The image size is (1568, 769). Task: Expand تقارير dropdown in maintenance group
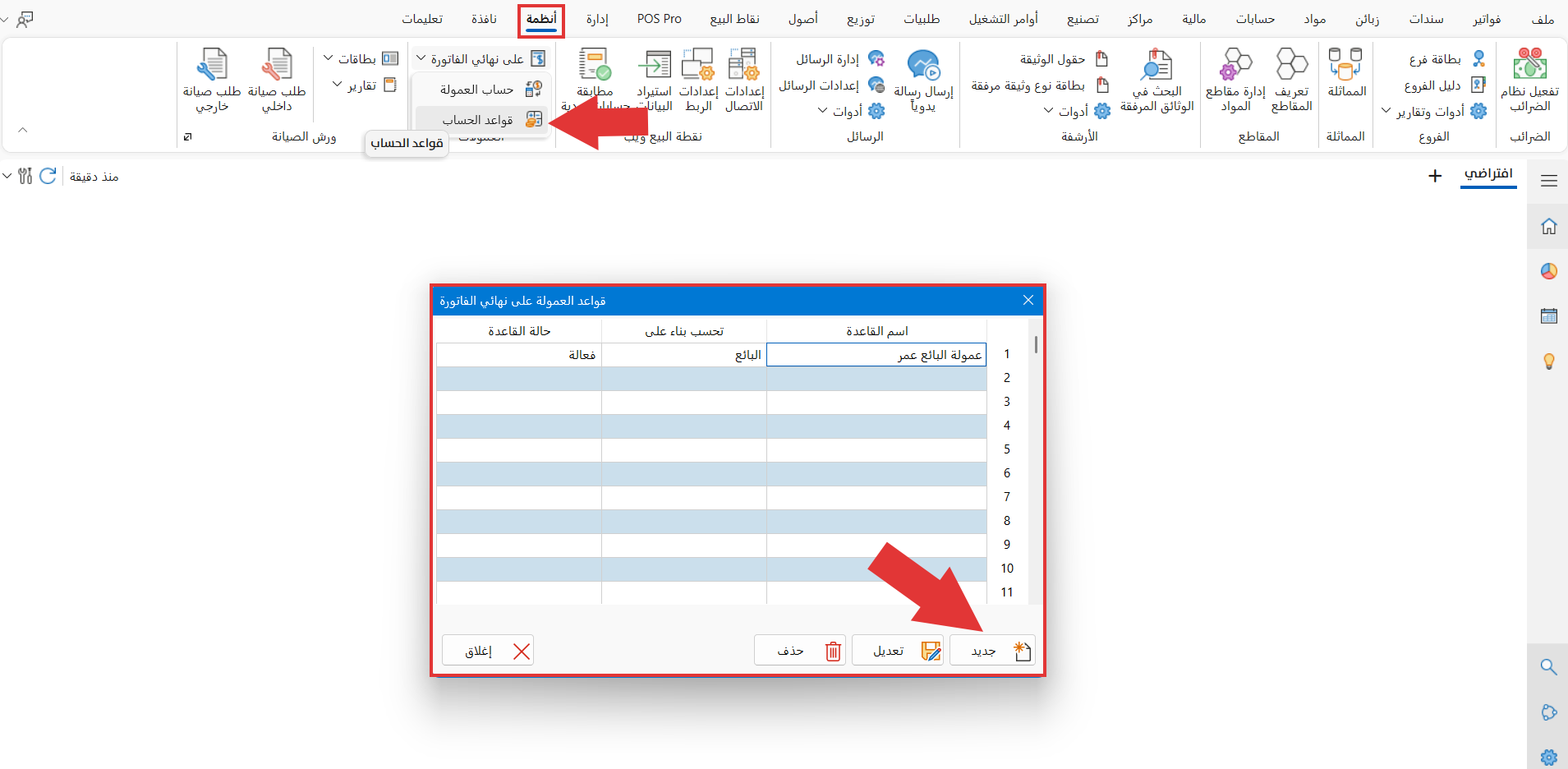pyautogui.click(x=365, y=85)
